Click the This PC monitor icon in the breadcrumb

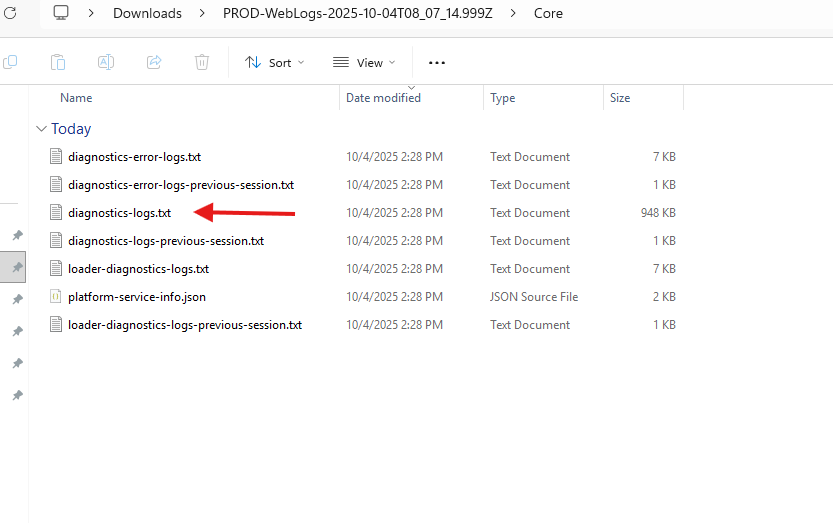[62, 13]
